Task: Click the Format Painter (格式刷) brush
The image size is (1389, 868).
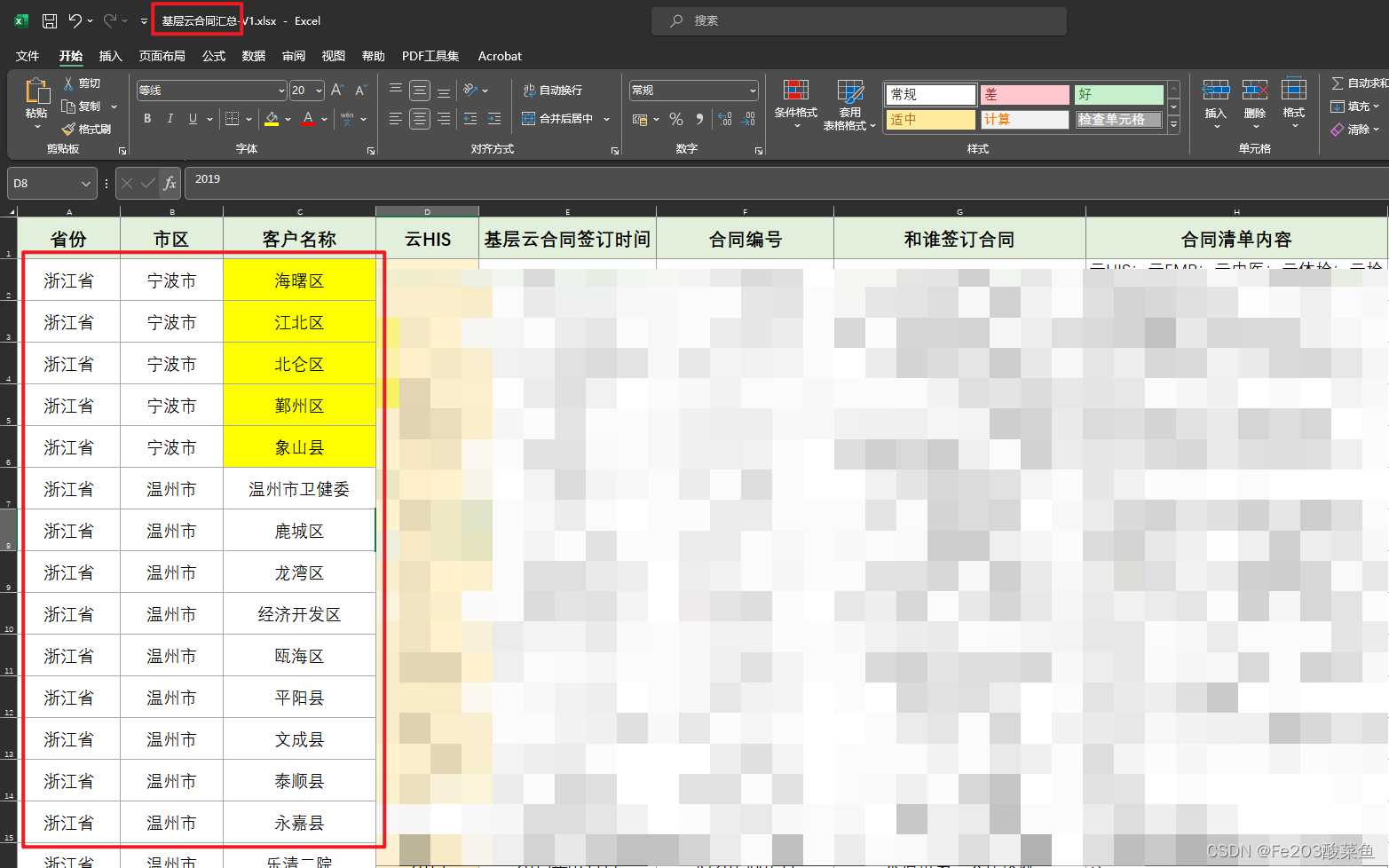Action: 68,130
